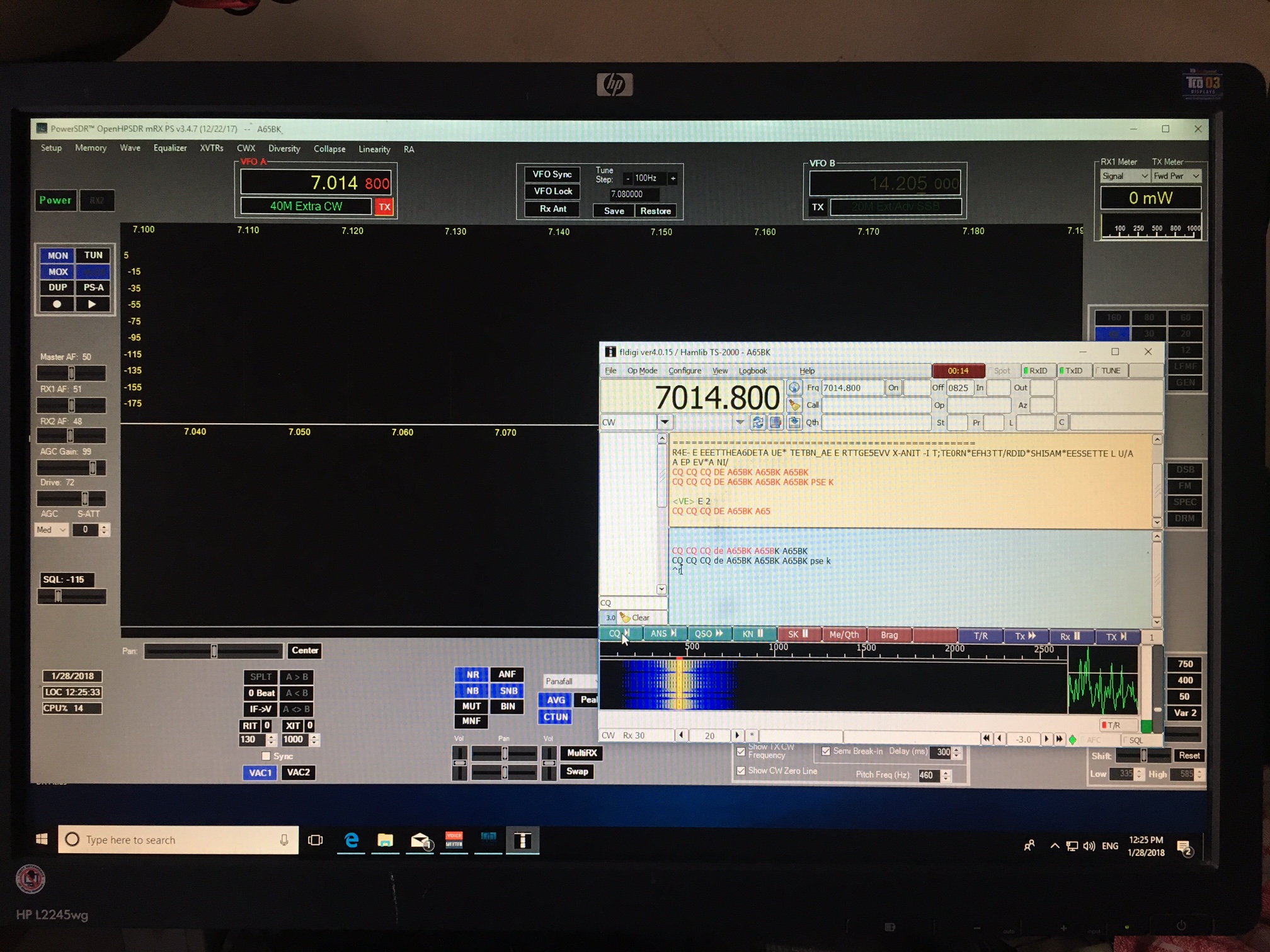Click the asterisk button in fldigi status bar

[x=752, y=735]
